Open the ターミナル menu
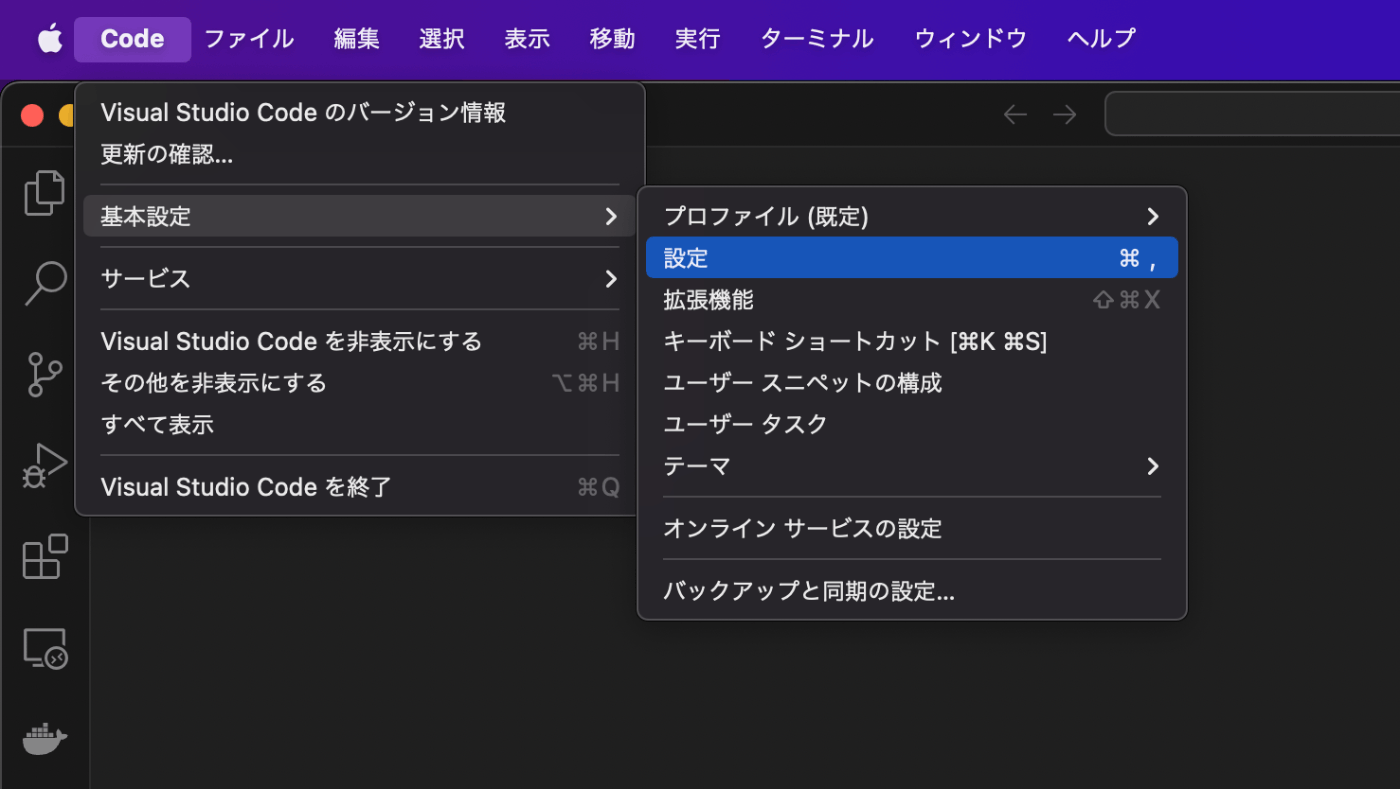 pos(817,39)
